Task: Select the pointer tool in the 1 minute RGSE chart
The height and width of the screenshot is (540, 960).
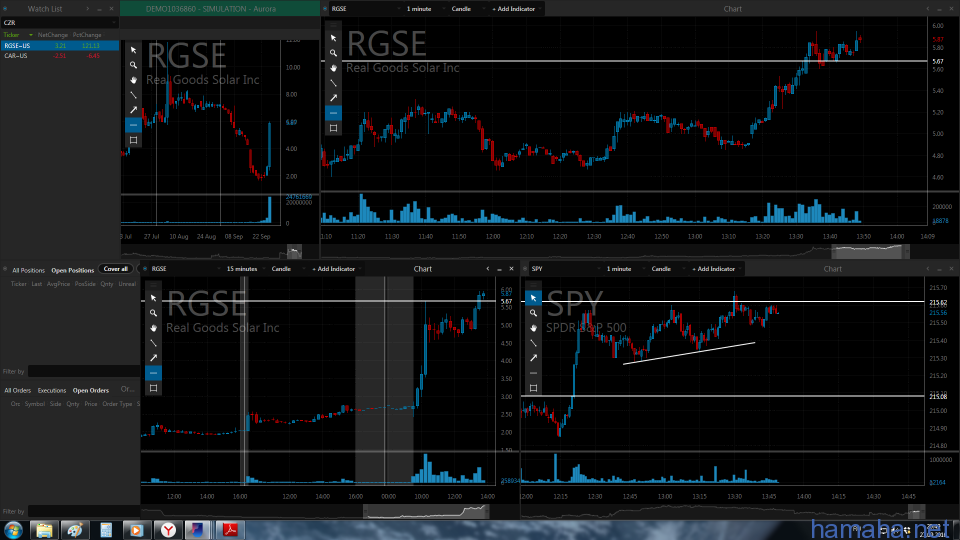Action: pos(333,38)
